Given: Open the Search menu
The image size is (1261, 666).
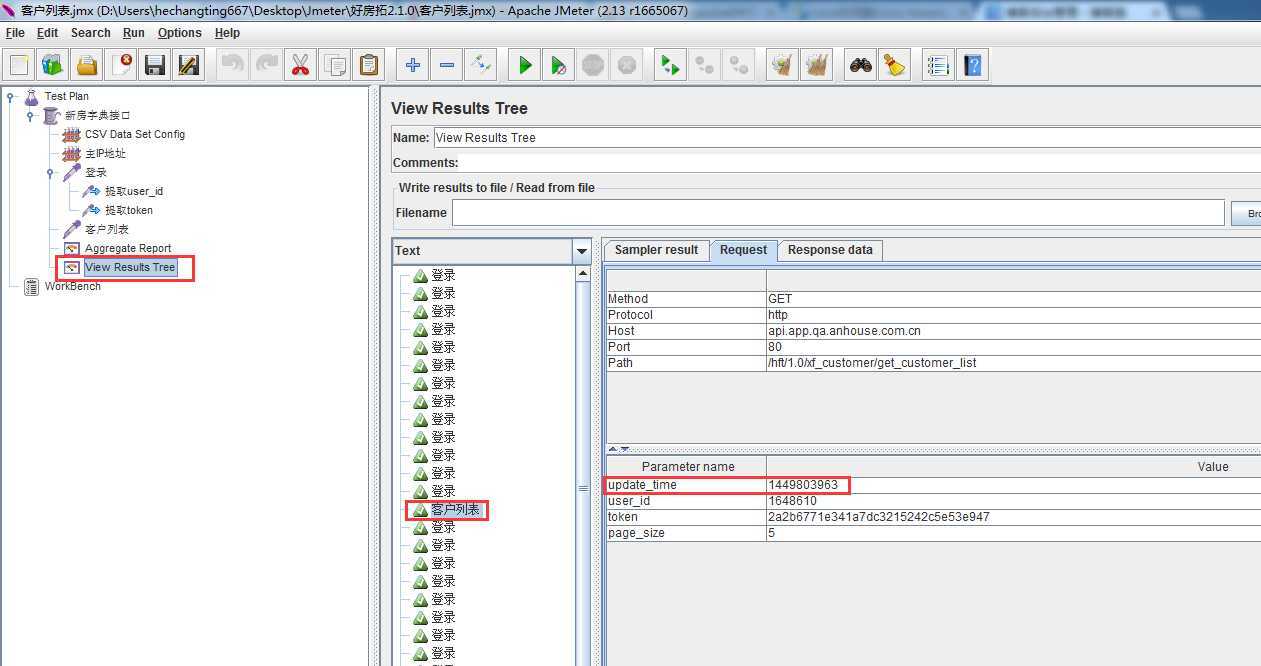Looking at the screenshot, I should (90, 32).
